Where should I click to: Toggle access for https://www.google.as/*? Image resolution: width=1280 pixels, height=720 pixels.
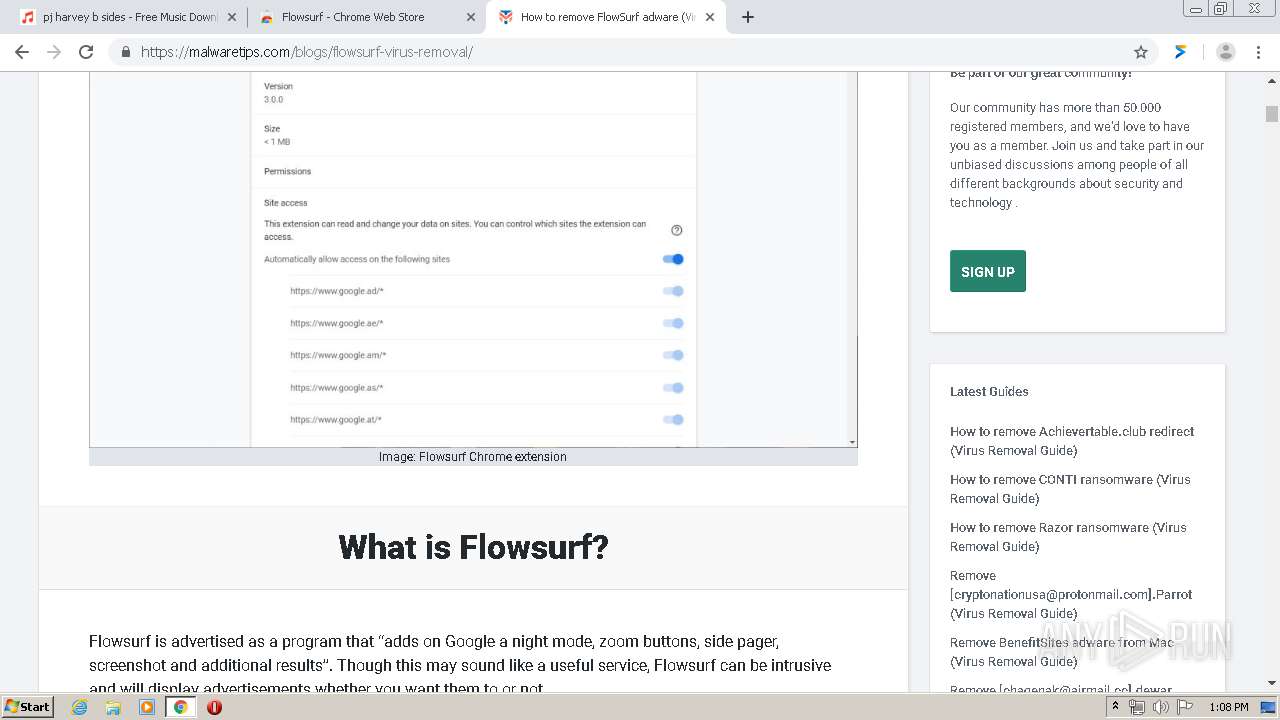point(674,387)
